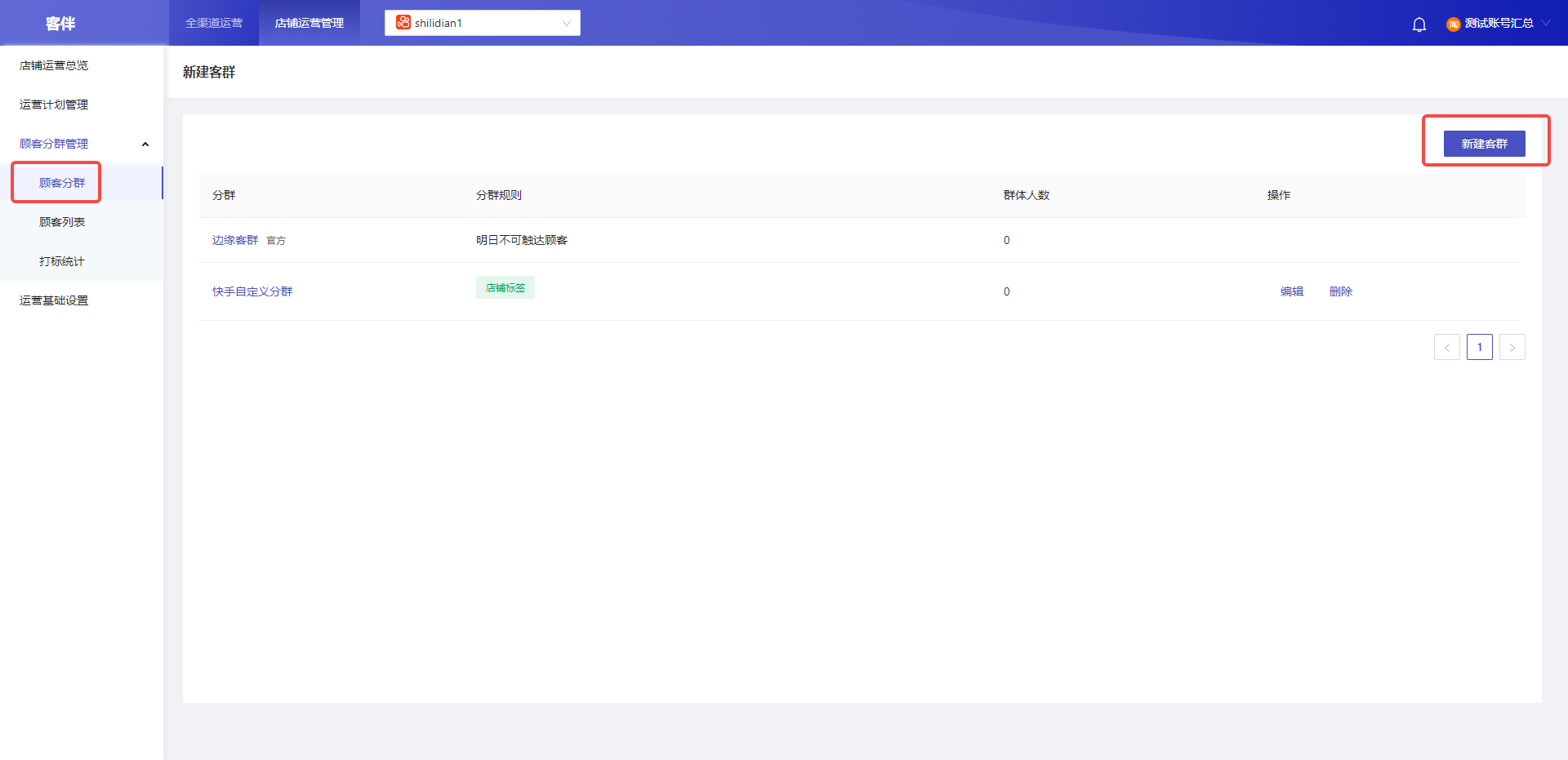Open 店铺运营总览 in the sidebar

click(x=54, y=65)
